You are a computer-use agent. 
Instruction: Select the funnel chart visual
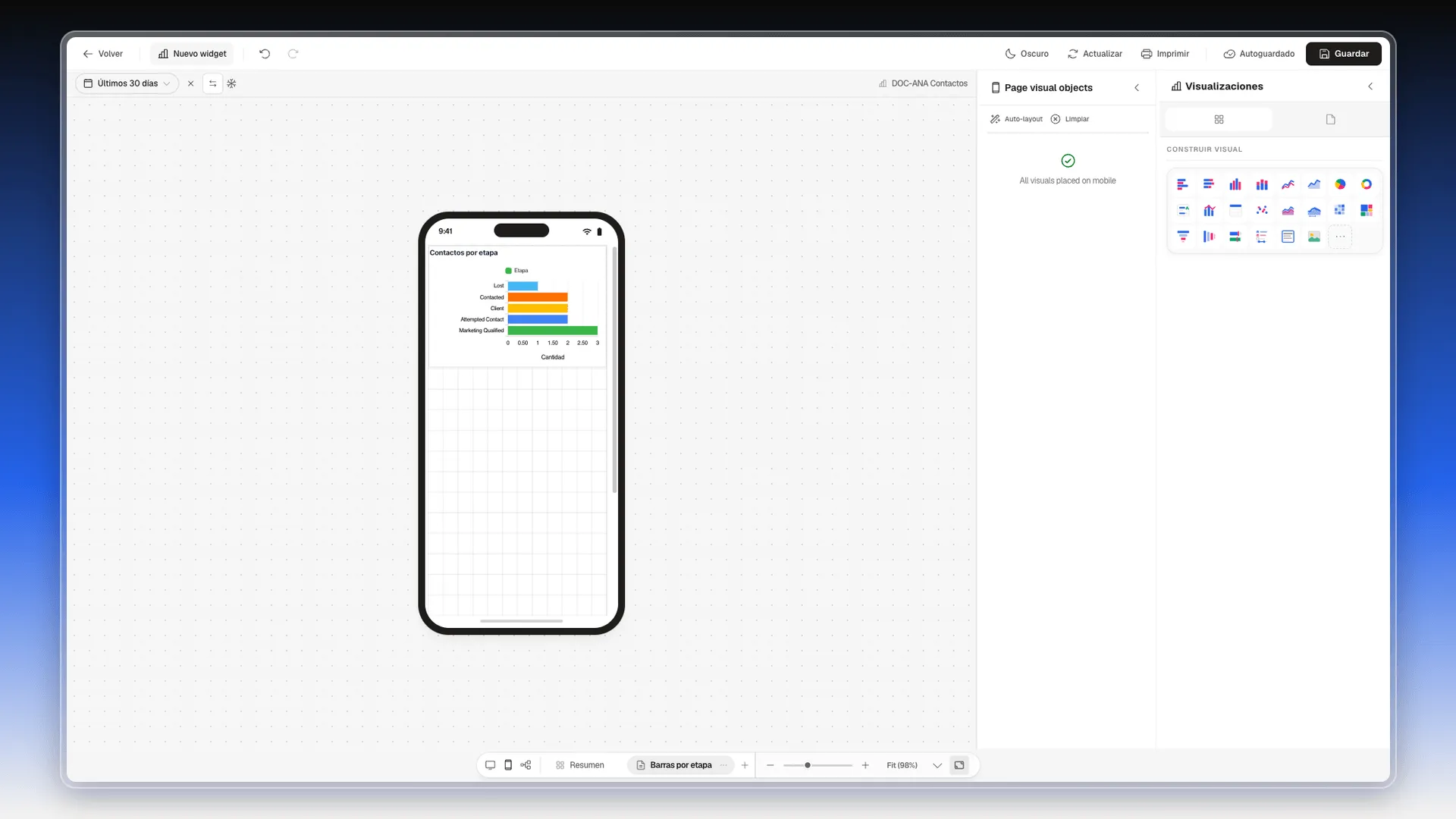click(1182, 237)
